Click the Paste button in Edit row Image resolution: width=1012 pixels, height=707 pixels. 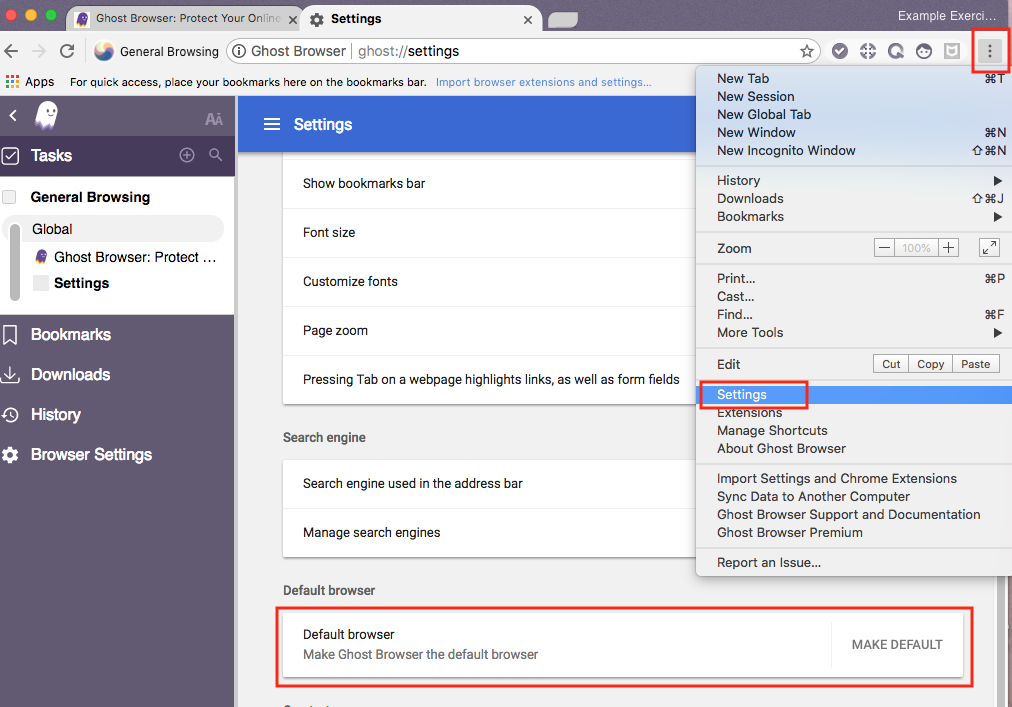click(x=975, y=364)
